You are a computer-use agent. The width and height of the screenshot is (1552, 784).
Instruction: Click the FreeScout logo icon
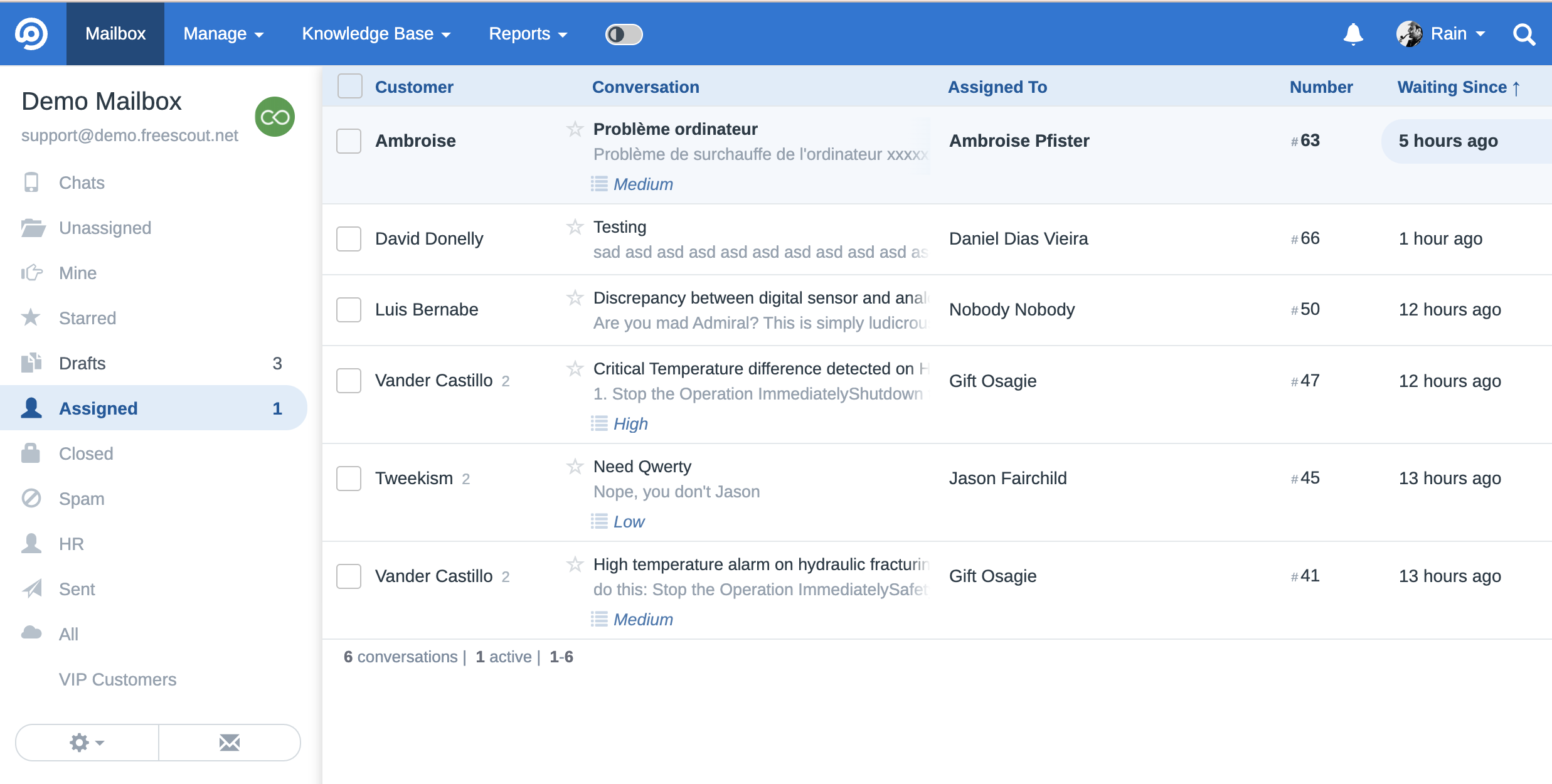click(31, 33)
